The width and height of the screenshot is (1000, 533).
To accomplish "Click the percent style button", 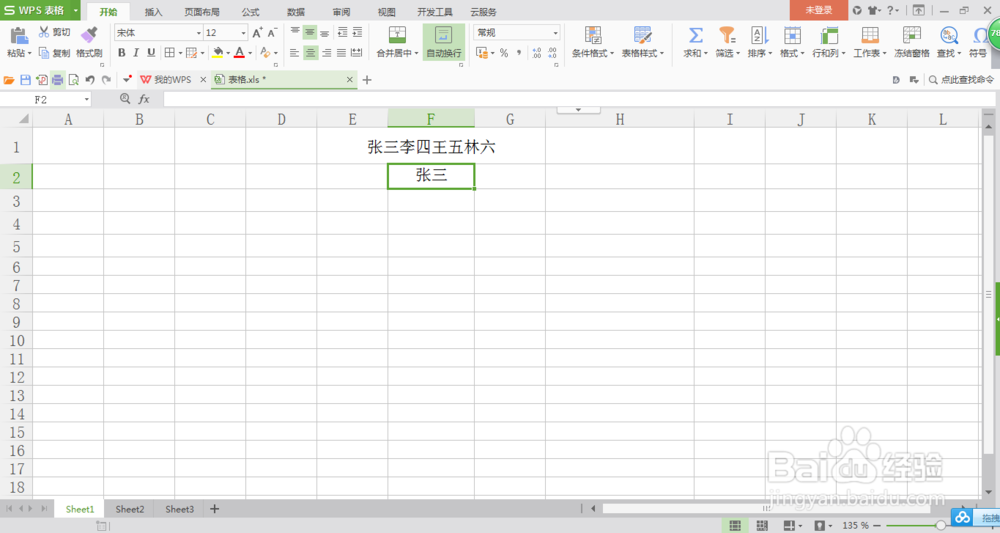I will point(504,53).
